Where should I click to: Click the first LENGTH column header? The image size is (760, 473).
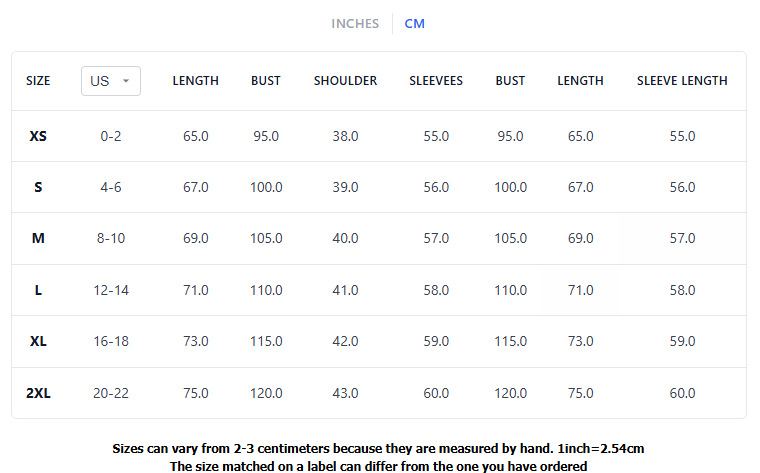[x=195, y=81]
